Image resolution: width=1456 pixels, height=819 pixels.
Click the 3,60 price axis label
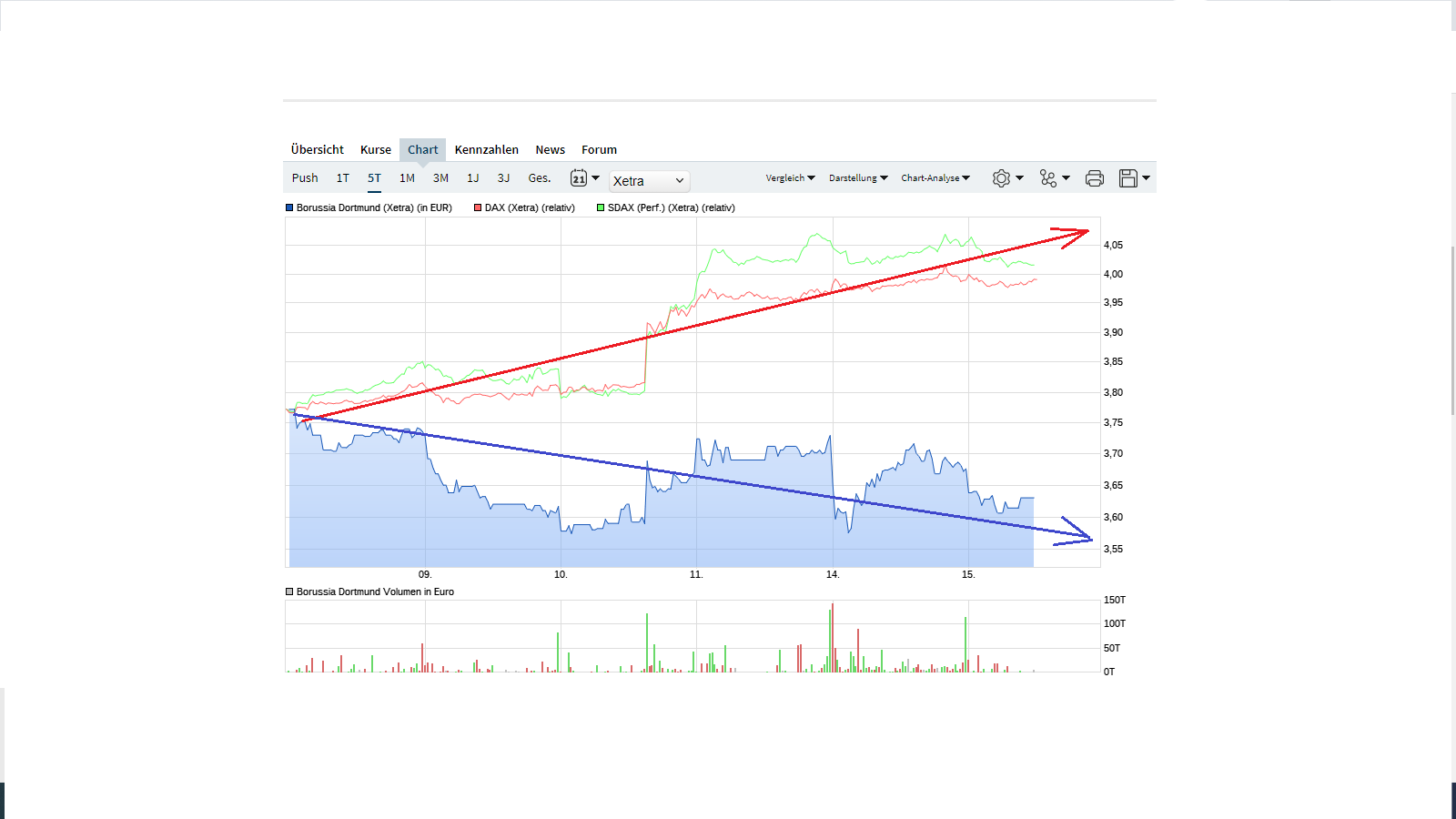click(1113, 517)
